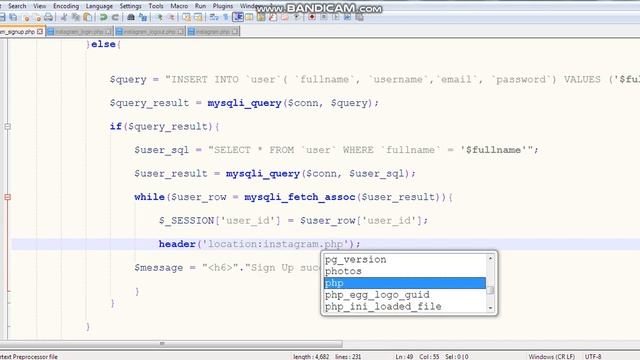Click length : 4,682 in status bar

(x=311, y=356)
